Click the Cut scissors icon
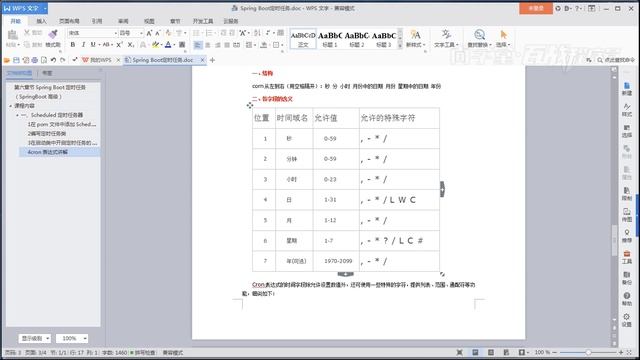 coord(27,33)
